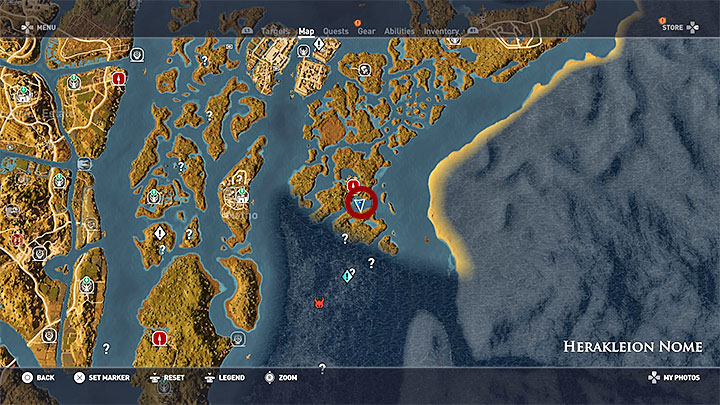The image size is (720, 405).
Task: Select the red military fort icon at bottom
Action: pyautogui.click(x=158, y=338)
